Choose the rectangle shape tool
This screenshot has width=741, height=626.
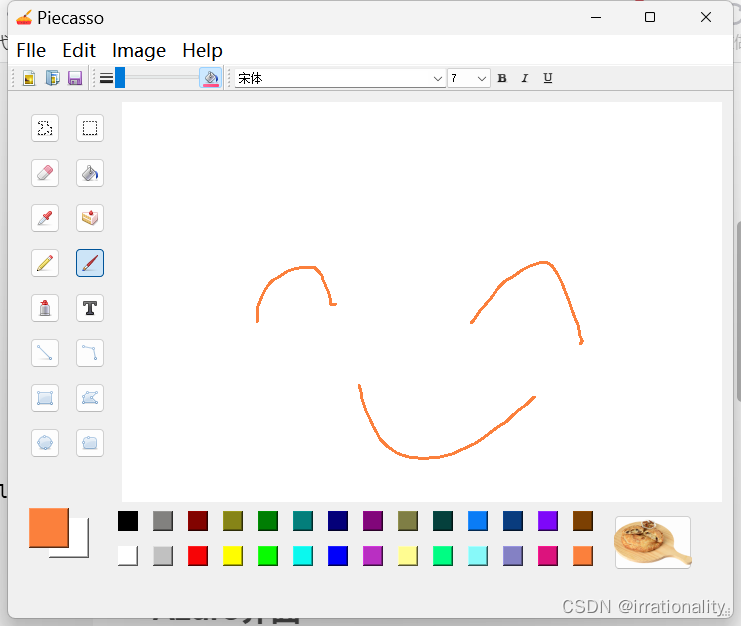click(45, 398)
